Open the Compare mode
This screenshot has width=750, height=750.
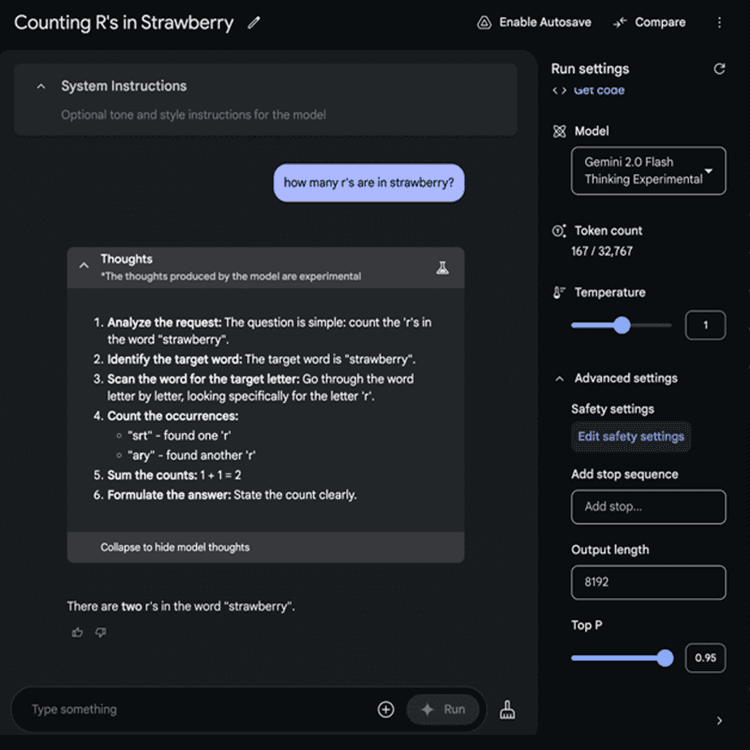point(650,22)
